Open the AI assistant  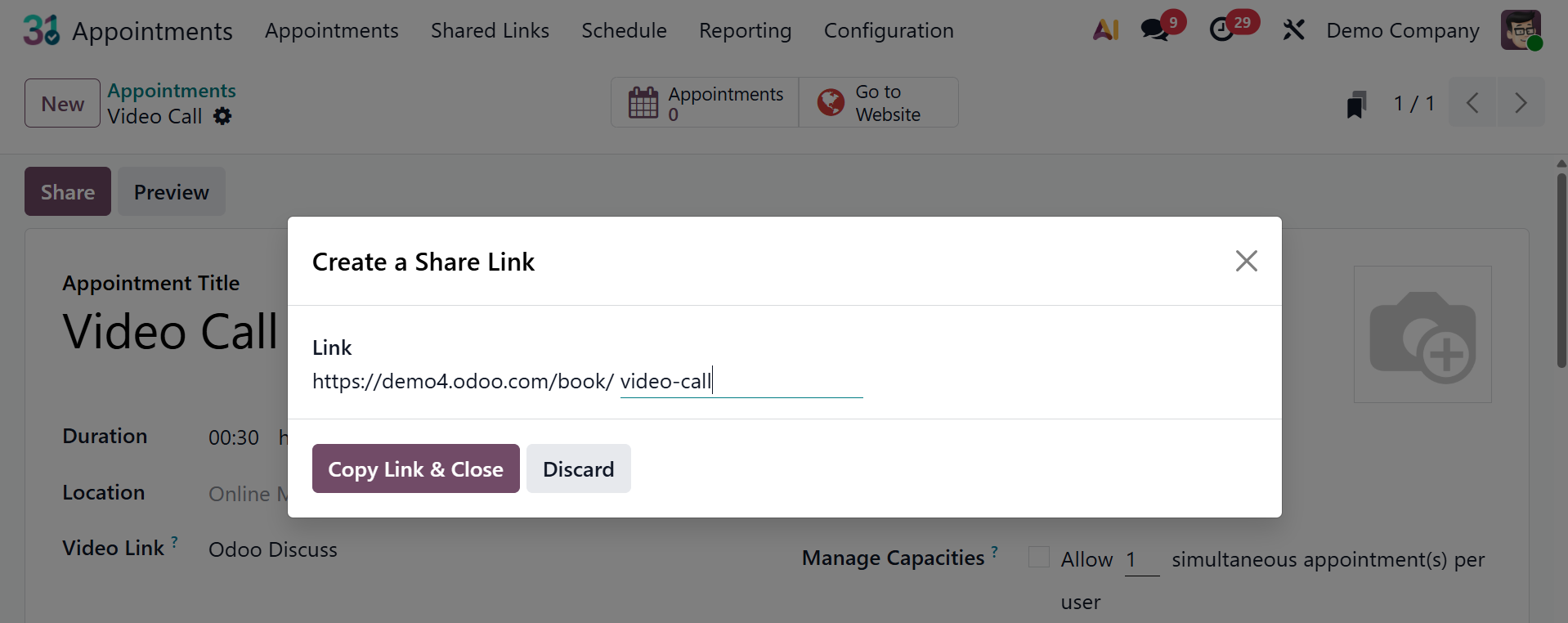pyautogui.click(x=1104, y=29)
